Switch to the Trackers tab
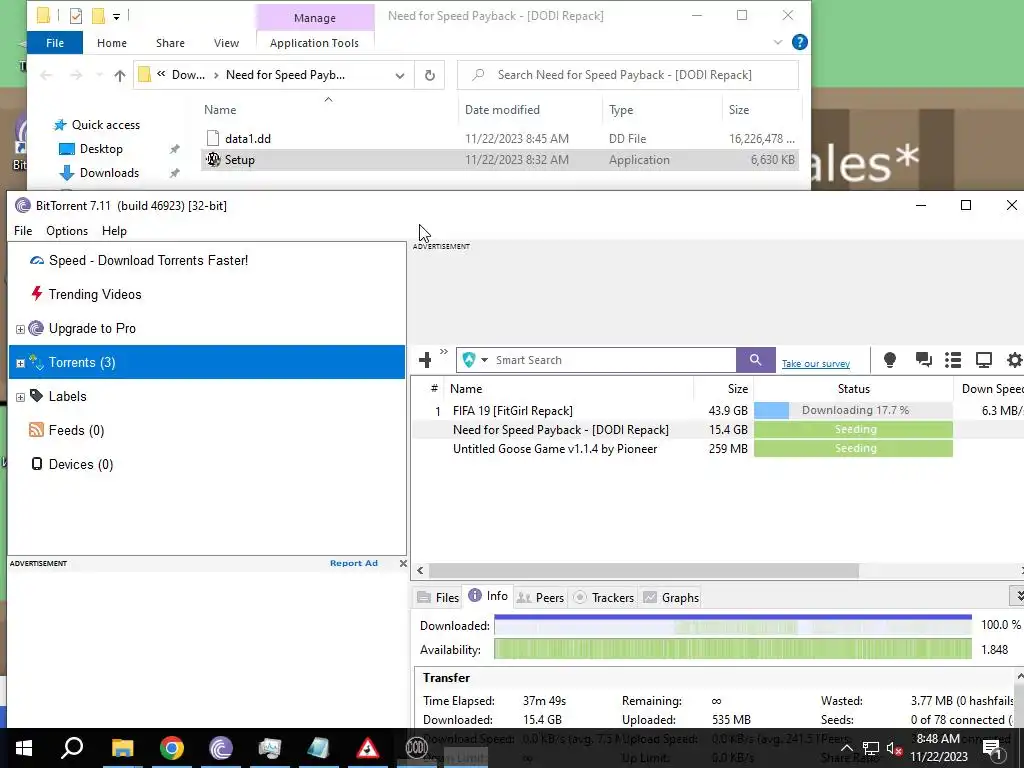The width and height of the screenshot is (1024, 768). (603, 598)
